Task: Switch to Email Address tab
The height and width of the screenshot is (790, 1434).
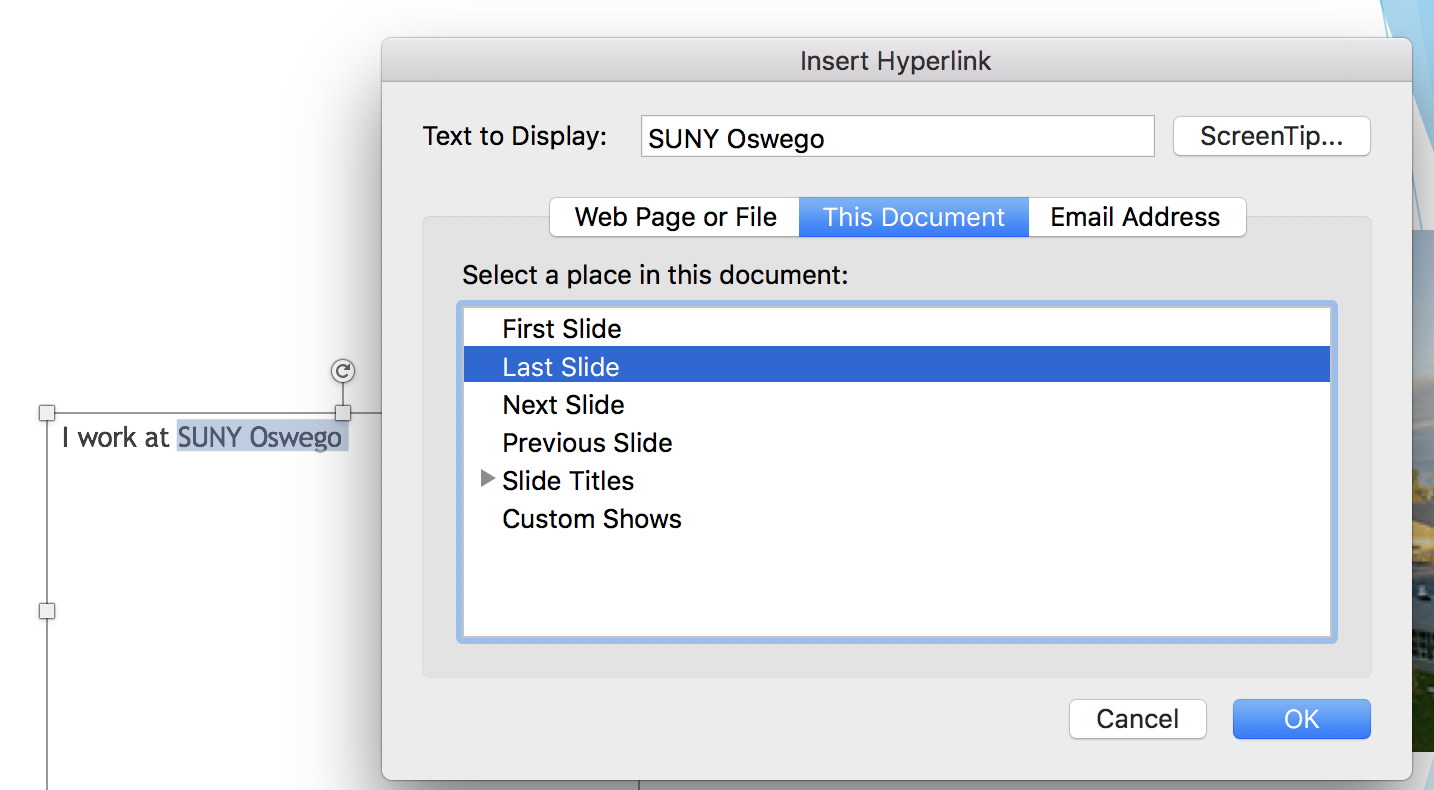Action: tap(1136, 217)
